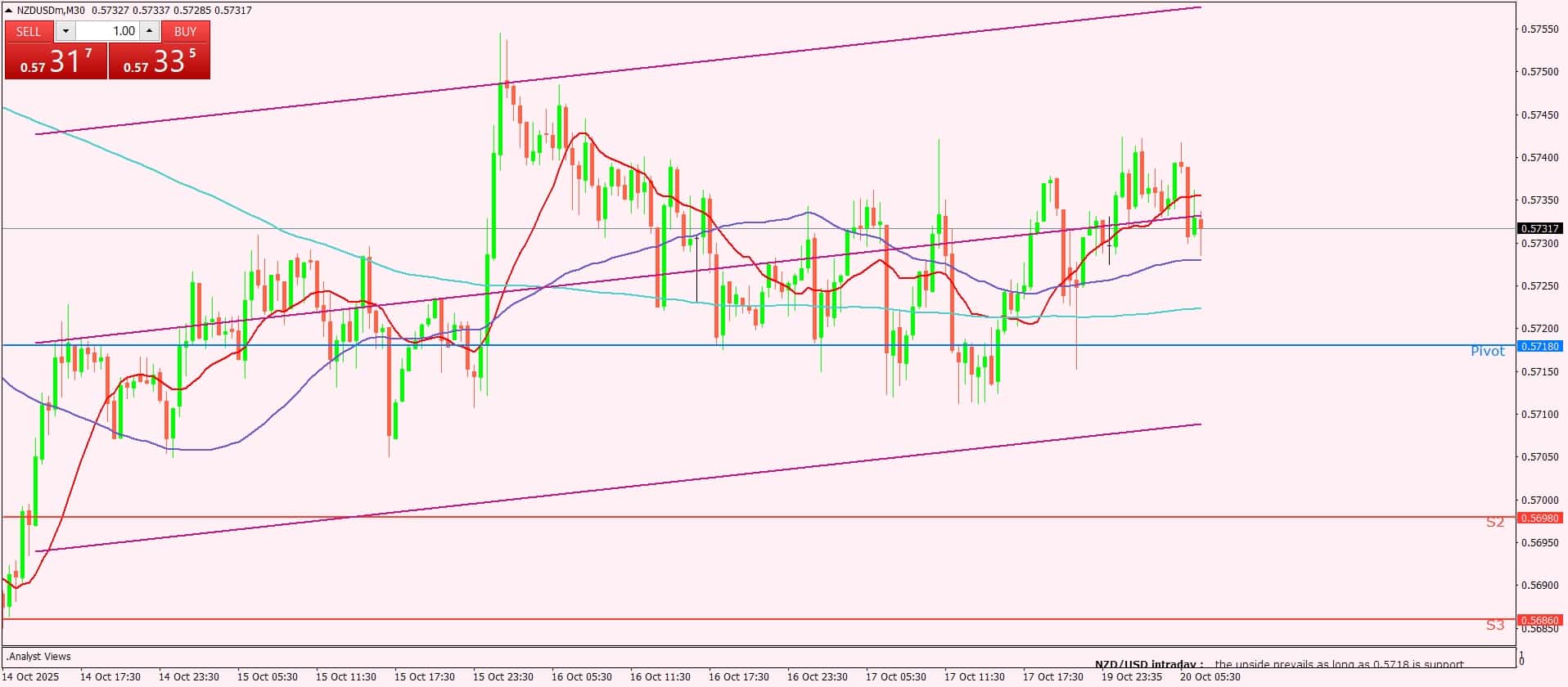Click the 15 Oct 17:30 time label
Screen dimensions: 1568x687
coord(425,677)
